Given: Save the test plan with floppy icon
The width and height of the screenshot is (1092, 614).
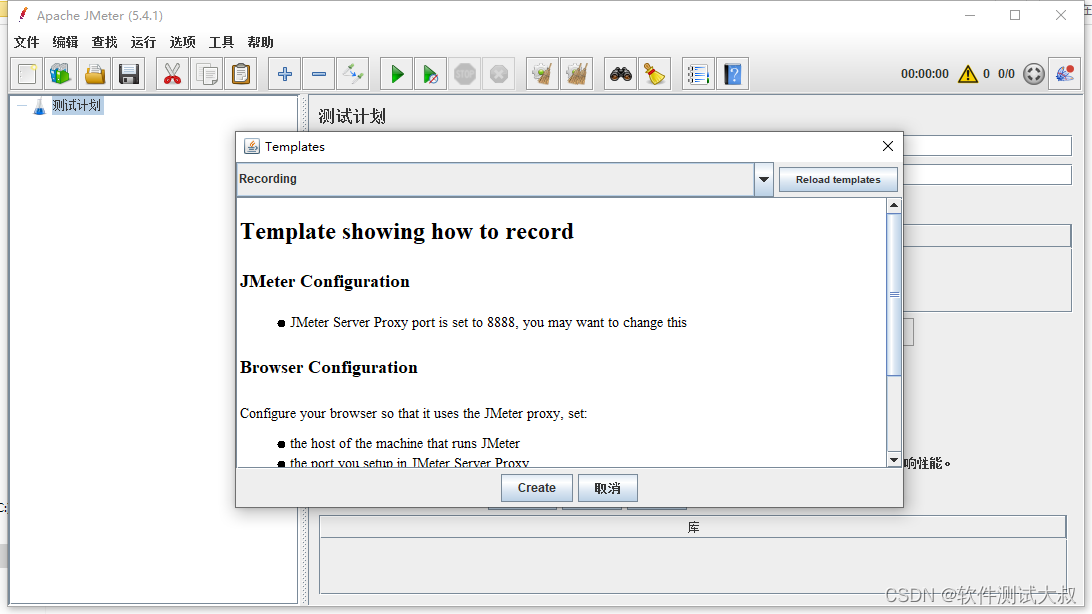Looking at the screenshot, I should coord(129,74).
